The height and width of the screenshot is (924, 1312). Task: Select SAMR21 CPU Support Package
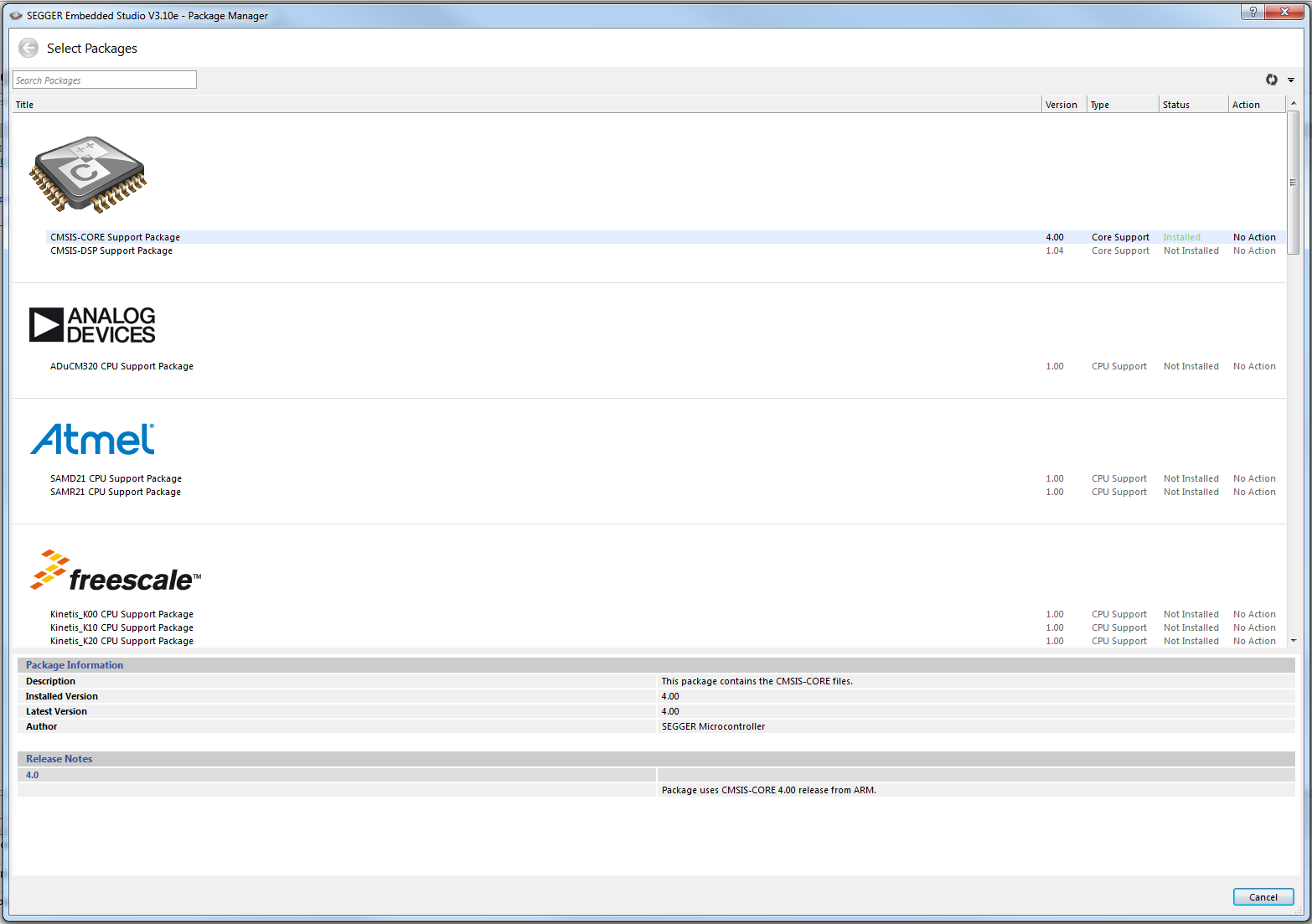click(665, 492)
